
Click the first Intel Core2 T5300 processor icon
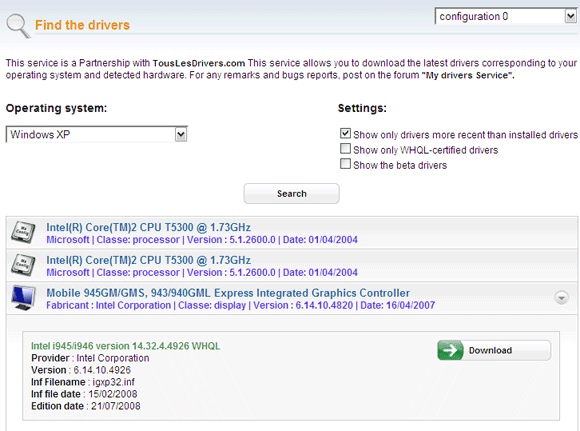(23, 232)
